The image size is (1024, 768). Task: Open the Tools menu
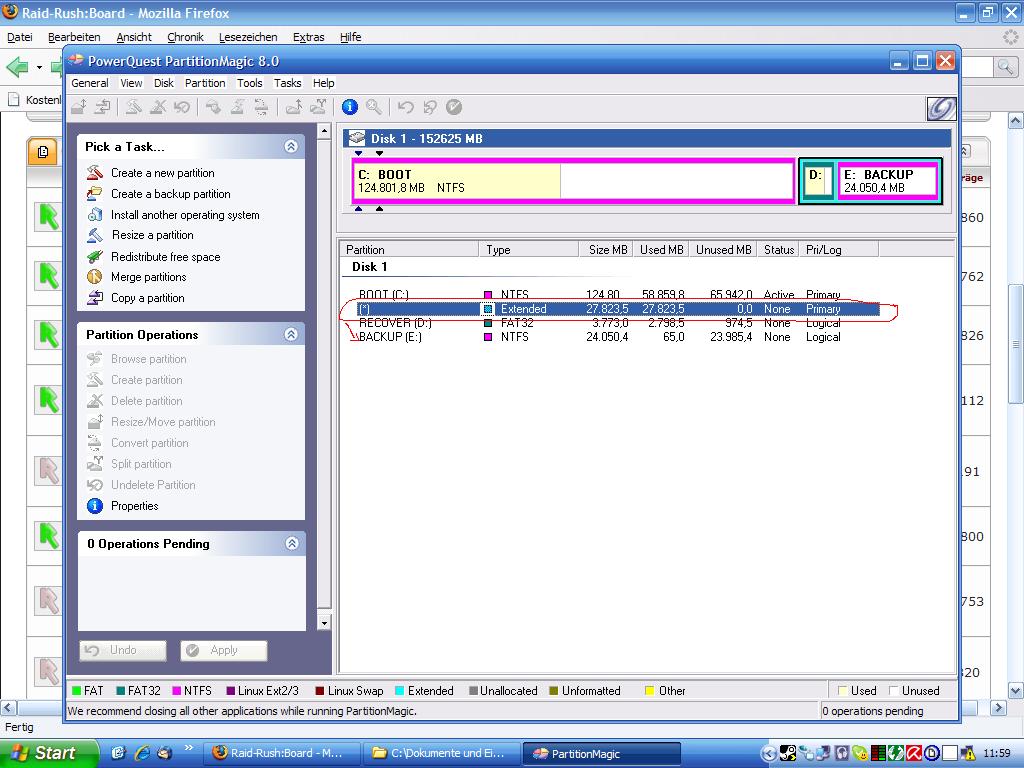[249, 83]
